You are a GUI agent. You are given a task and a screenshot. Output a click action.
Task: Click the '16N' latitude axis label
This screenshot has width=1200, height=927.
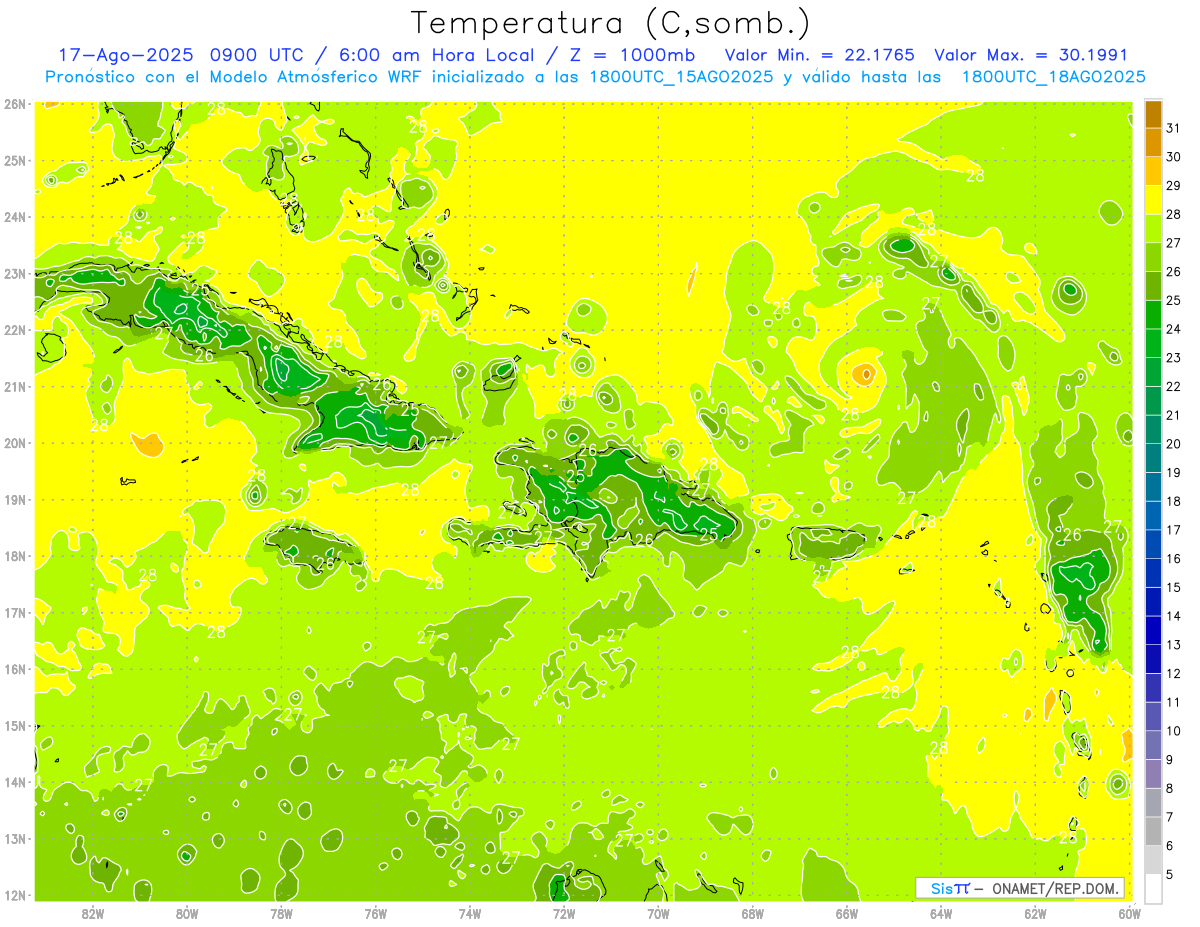pyautogui.click(x=15, y=669)
